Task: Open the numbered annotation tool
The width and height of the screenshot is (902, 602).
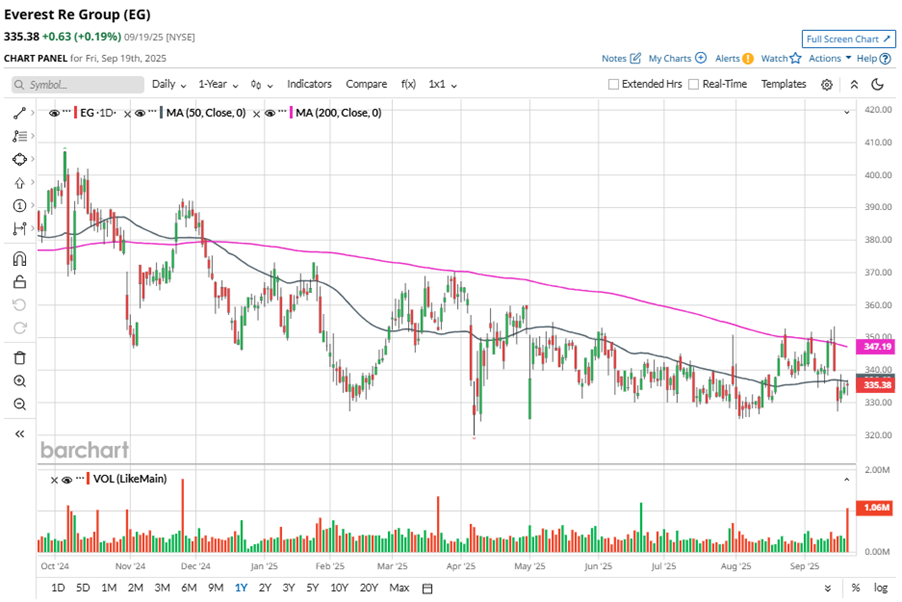Action: [x=20, y=205]
